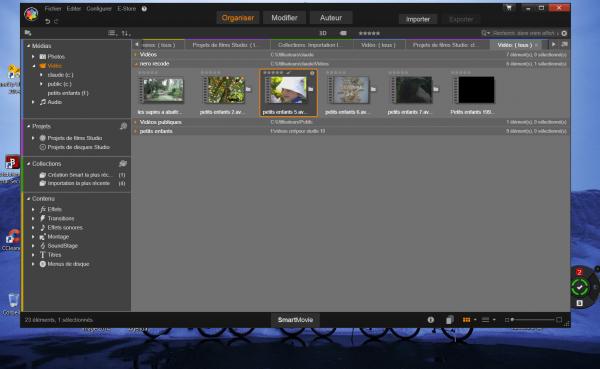This screenshot has height=369, width=600.
Task: Expand the Vidéos publiques group
Action: [x=135, y=122]
